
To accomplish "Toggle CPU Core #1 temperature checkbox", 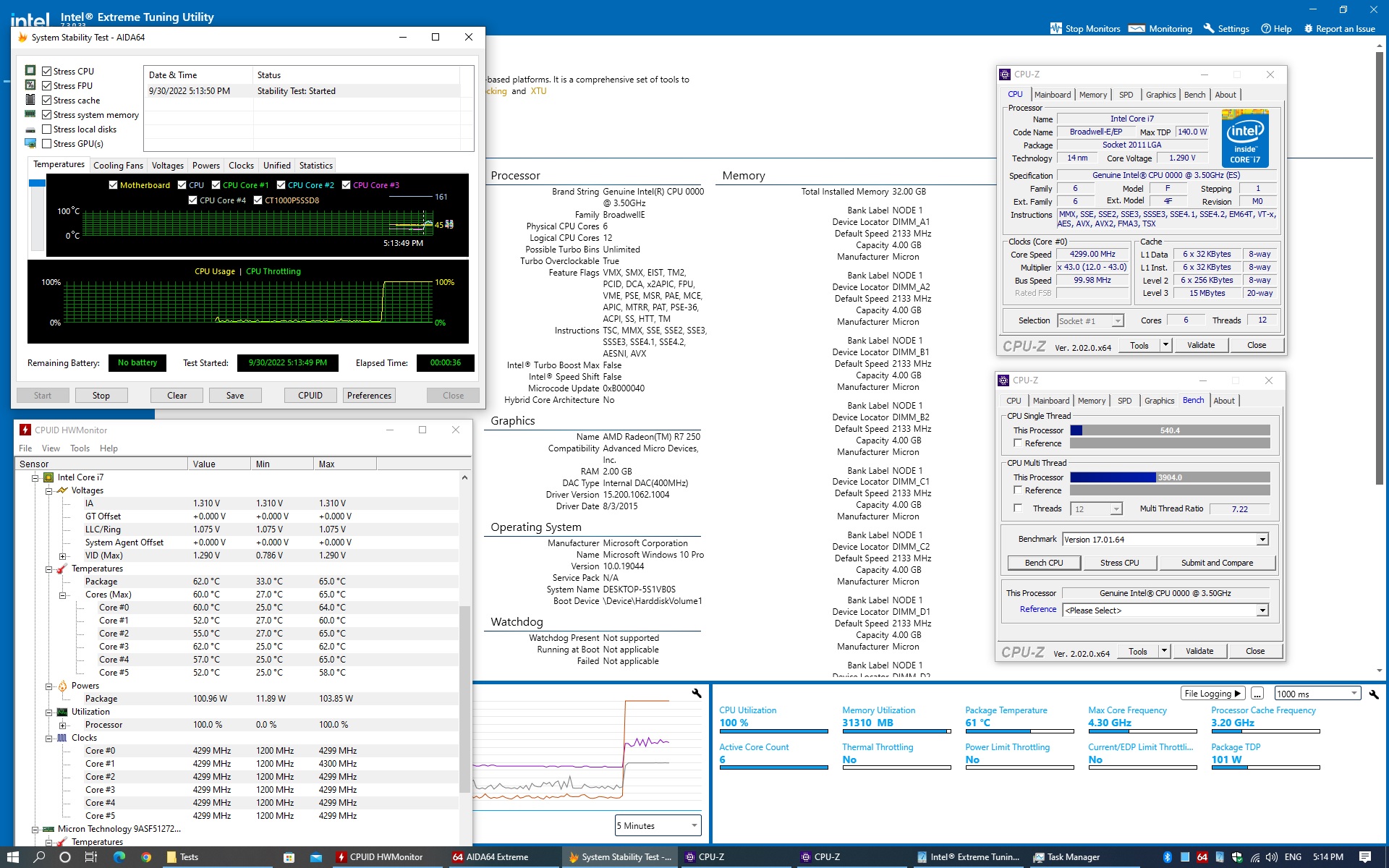I will 216,185.
